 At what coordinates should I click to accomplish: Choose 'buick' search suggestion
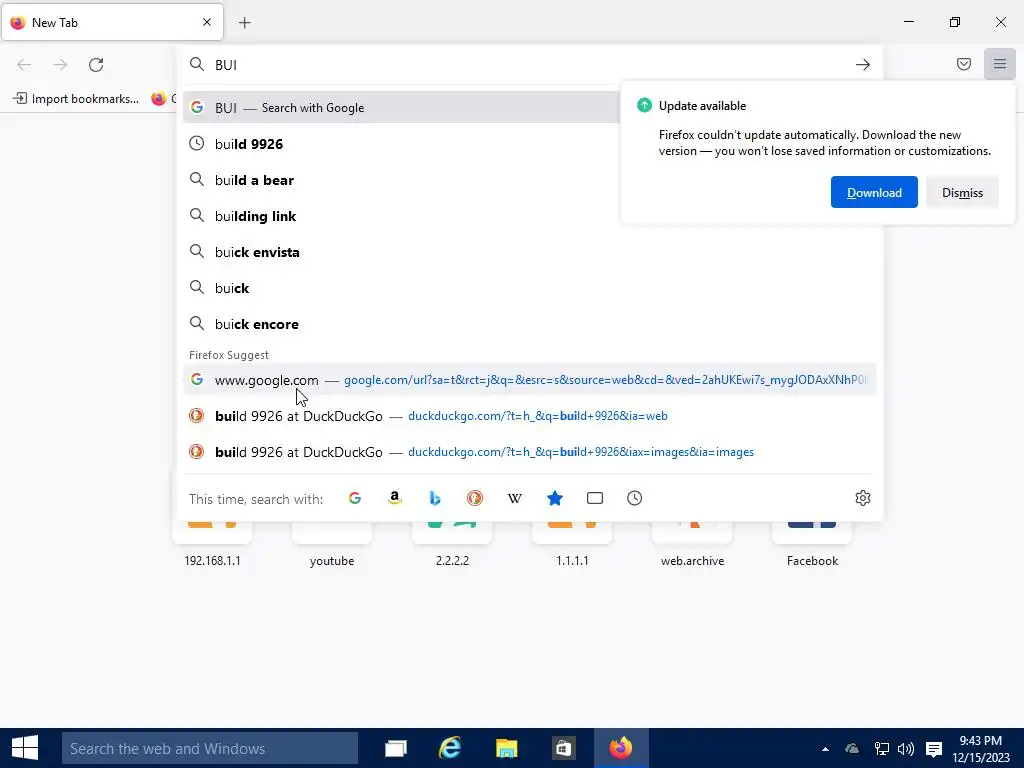[x=530, y=287]
